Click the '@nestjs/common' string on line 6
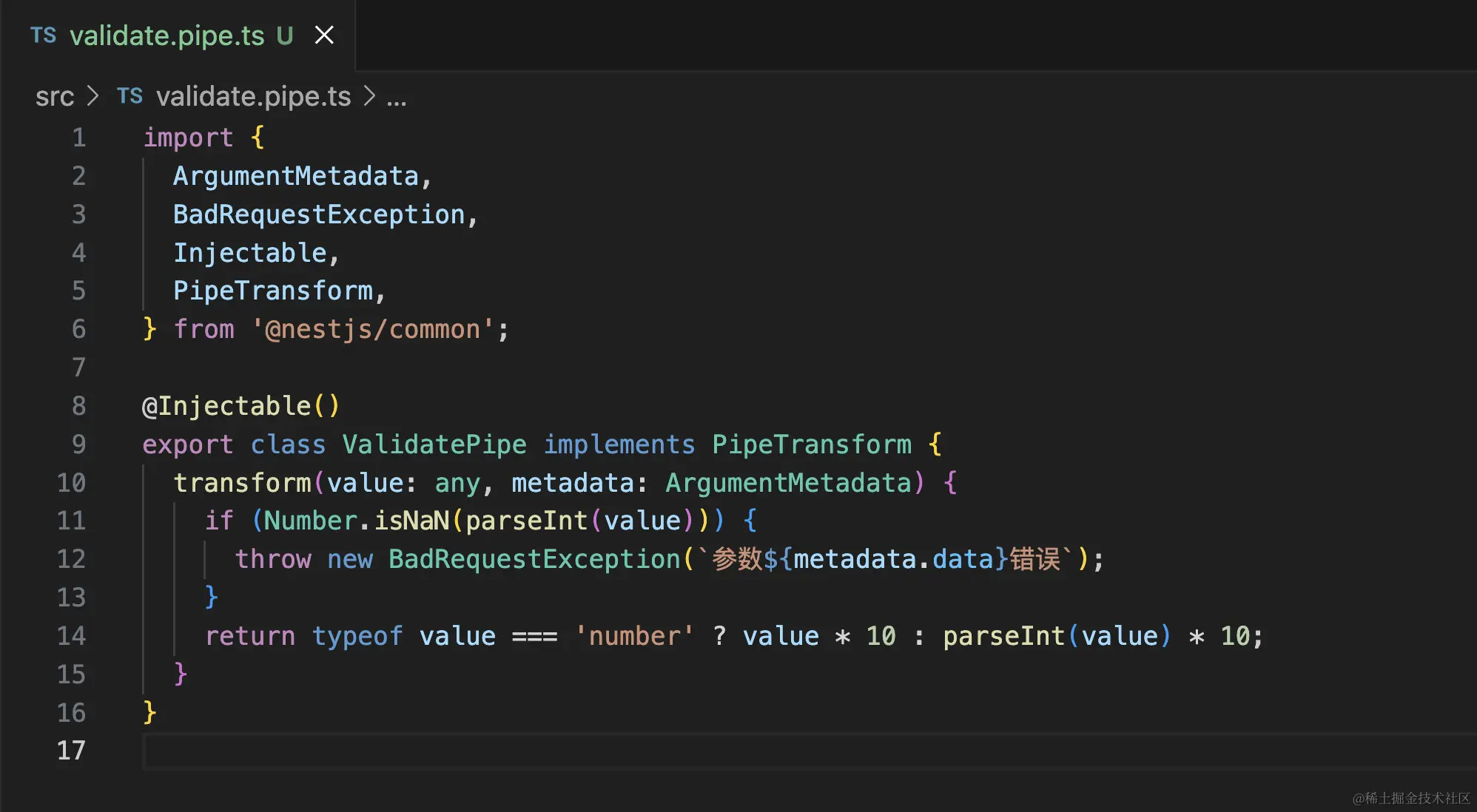 pos(372,329)
